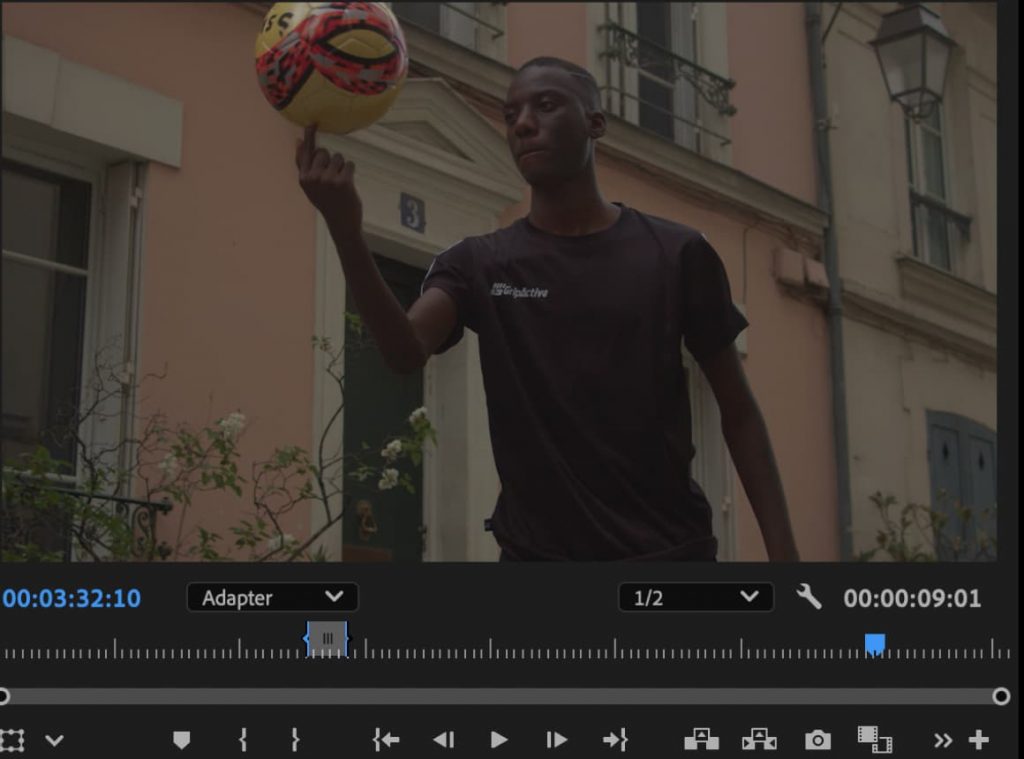The image size is (1024, 759).
Task: Open monitor settings wrench icon
Action: click(x=808, y=597)
